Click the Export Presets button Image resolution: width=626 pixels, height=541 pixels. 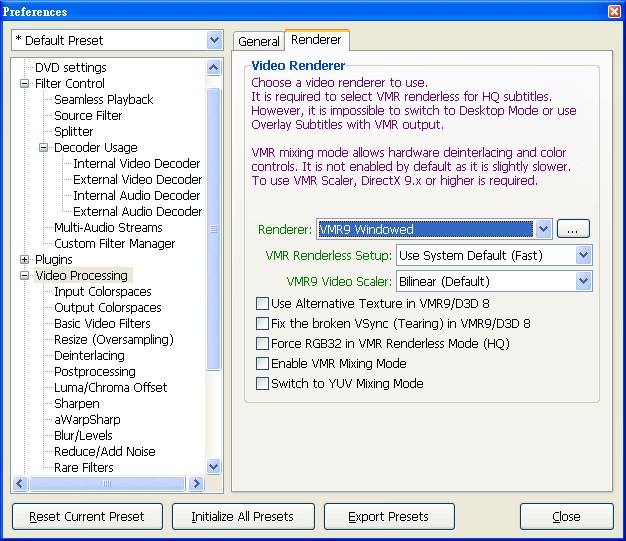[x=389, y=517]
